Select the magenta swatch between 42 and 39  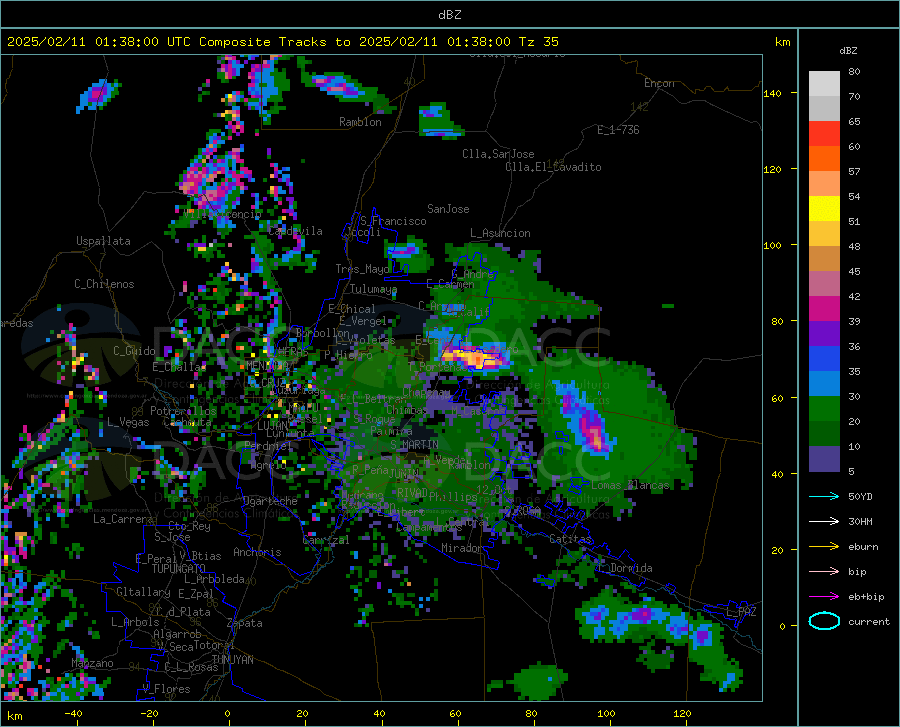click(824, 309)
